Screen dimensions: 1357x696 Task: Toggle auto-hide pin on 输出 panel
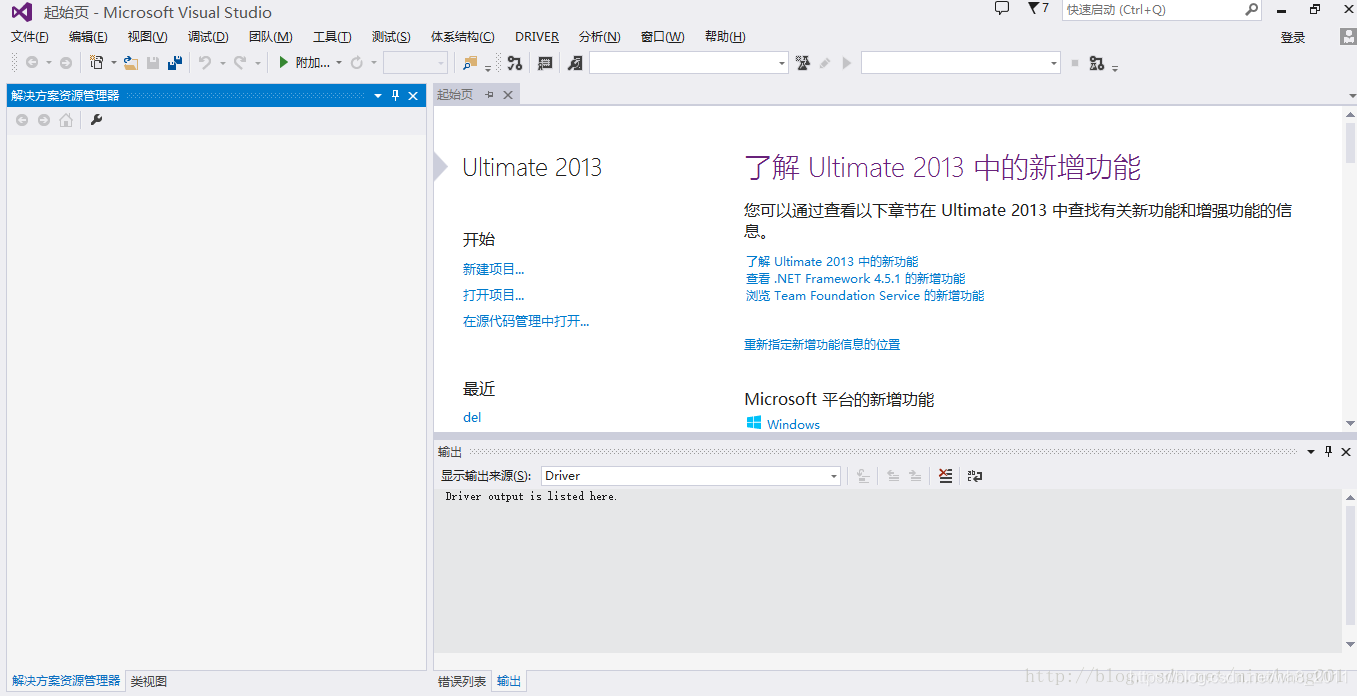pos(1329,452)
